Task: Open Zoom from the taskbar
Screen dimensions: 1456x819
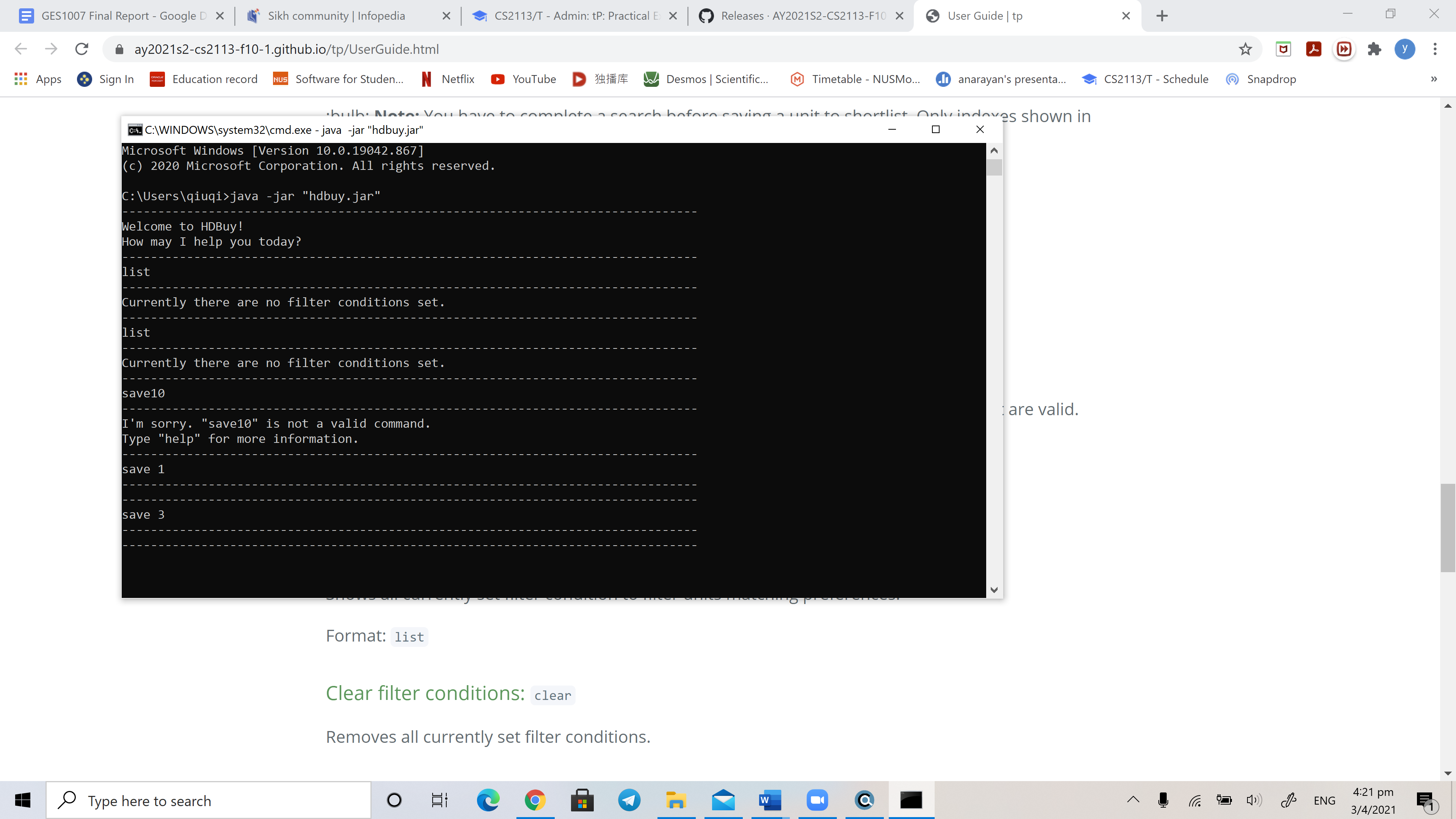Action: pos(817,800)
